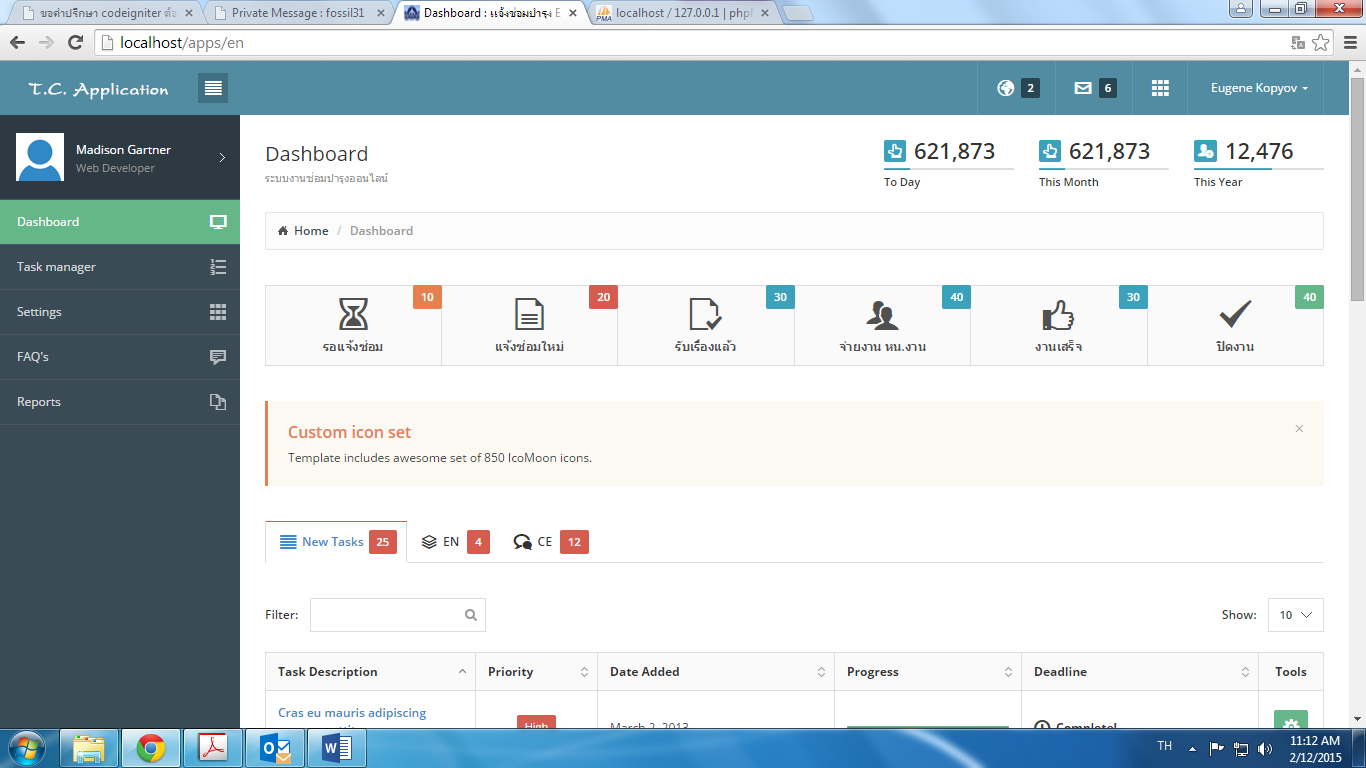Open Windows Start menu
Image resolution: width=1366 pixels, height=768 pixels.
point(25,748)
